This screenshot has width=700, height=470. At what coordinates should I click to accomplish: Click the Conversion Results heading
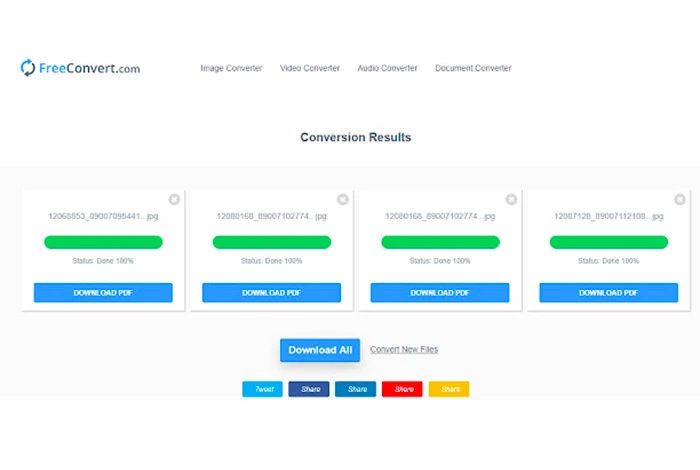(x=355, y=137)
